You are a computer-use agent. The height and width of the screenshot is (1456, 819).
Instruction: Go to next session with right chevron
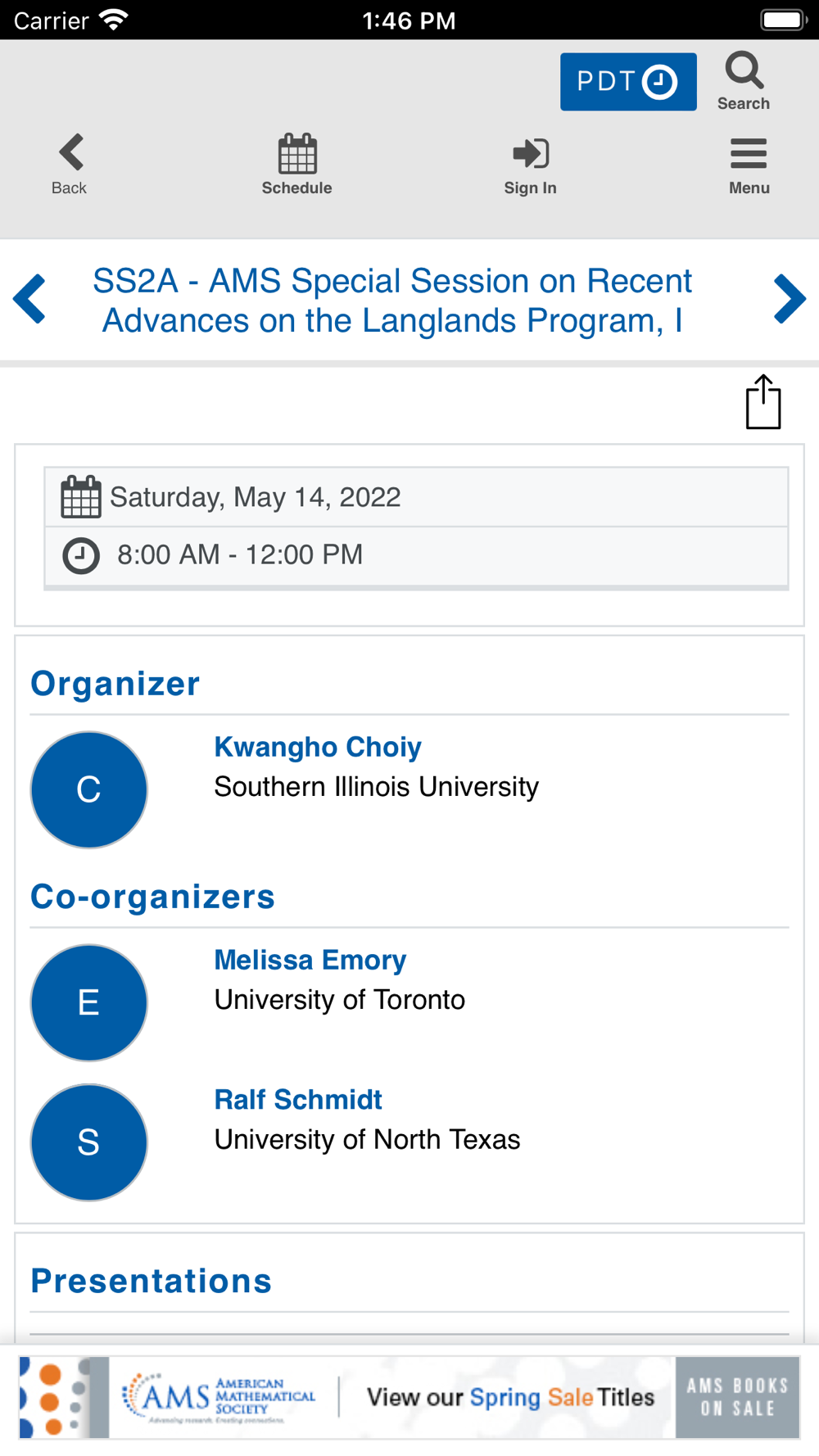point(790,299)
